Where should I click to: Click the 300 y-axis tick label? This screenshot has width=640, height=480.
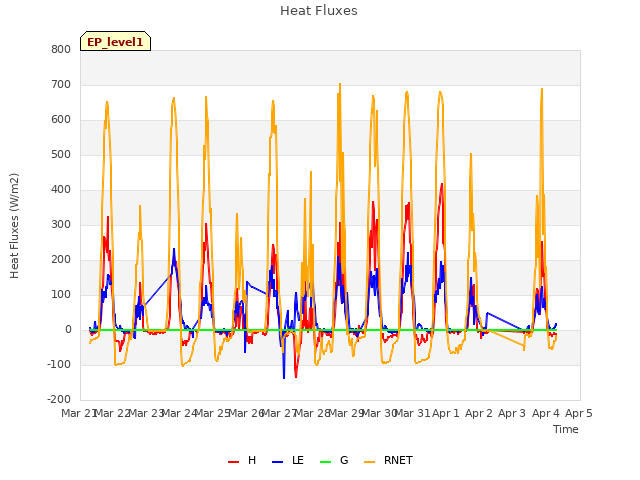point(61,224)
